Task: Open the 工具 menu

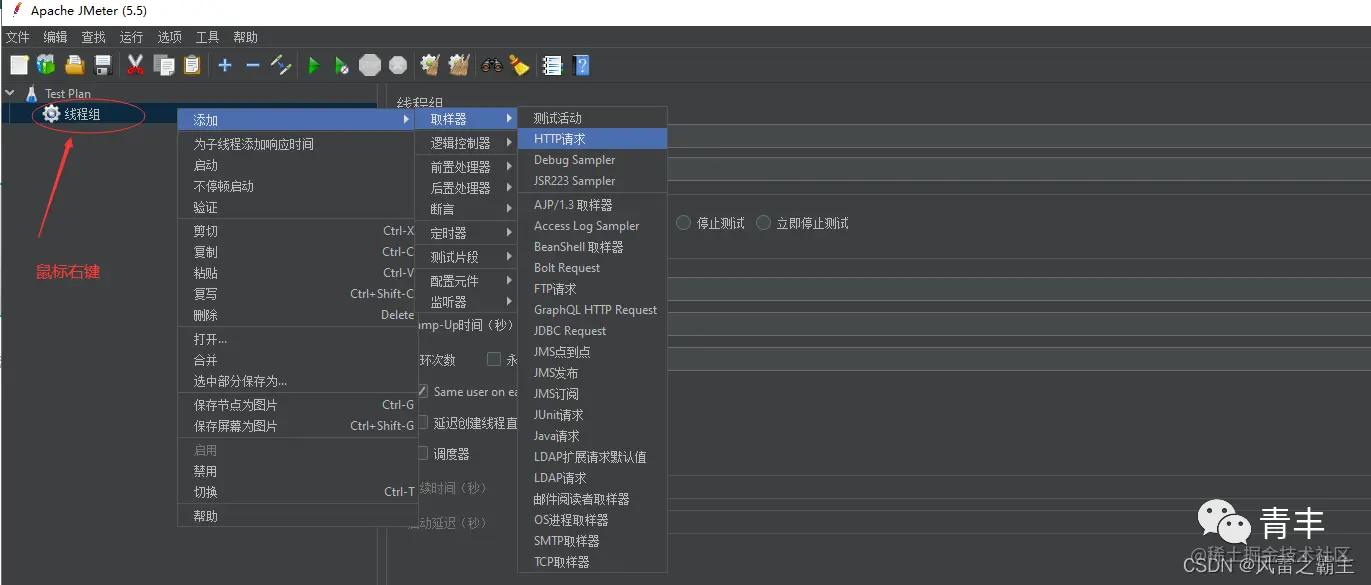Action: tap(207, 37)
